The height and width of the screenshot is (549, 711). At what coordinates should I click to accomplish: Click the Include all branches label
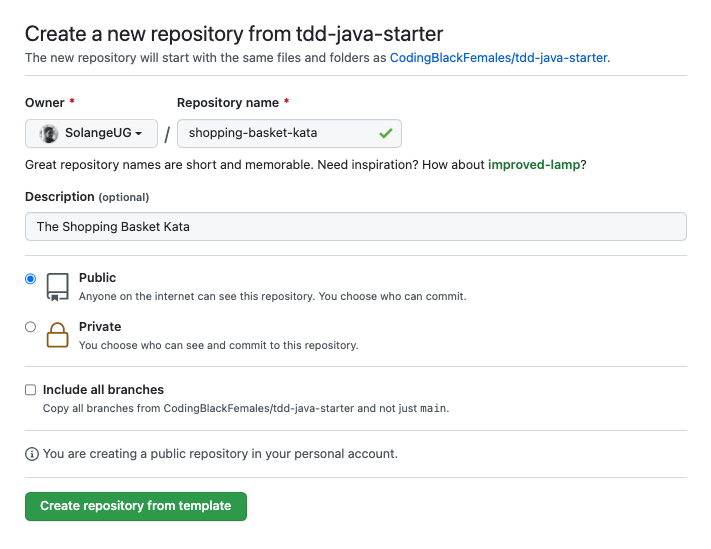[103, 390]
